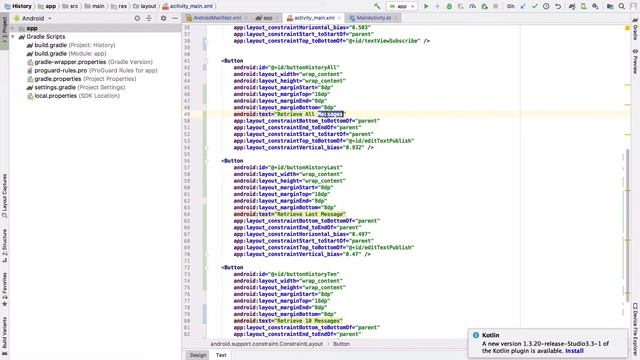Switch to MainActivity.kt tab
This screenshot has height=360, width=640.
point(373,18)
